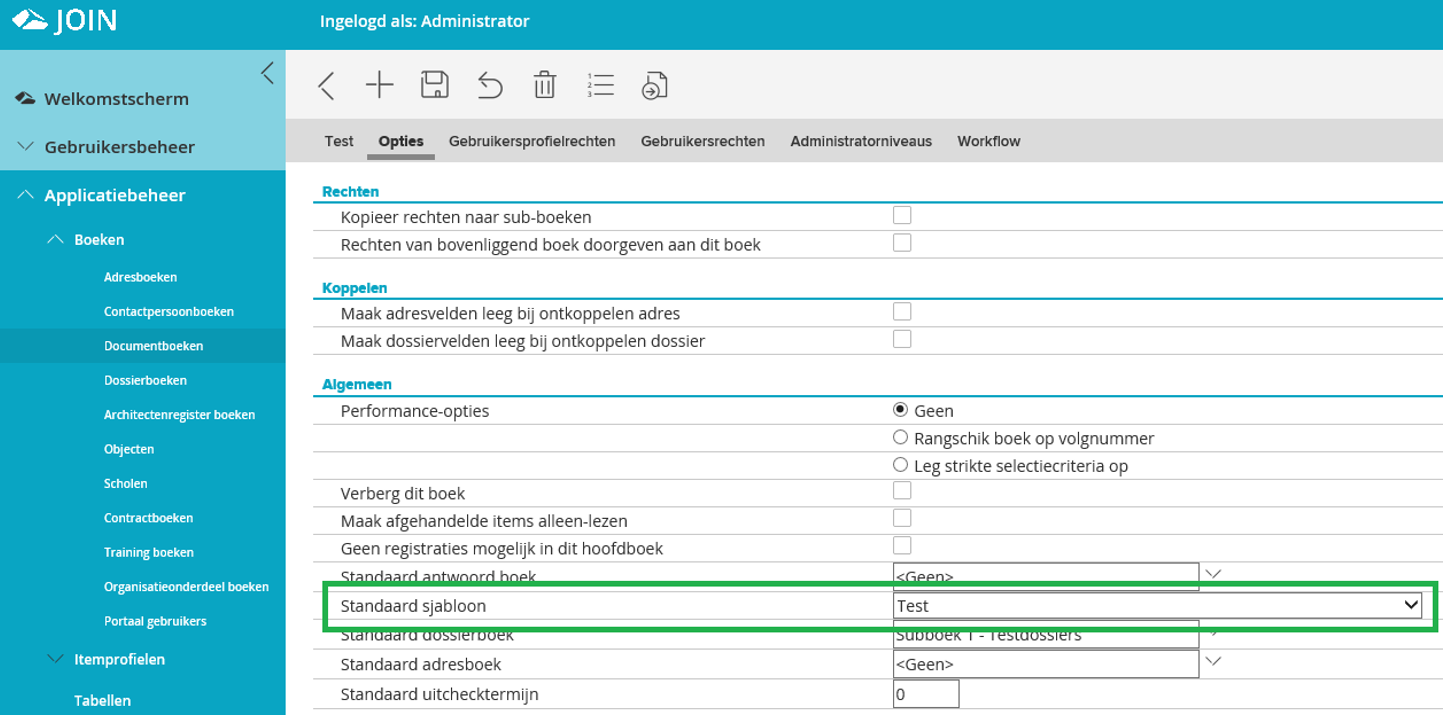Open the Standaard antwoord boek dropdown
Screen dimensions: 1446x716
point(1212,574)
